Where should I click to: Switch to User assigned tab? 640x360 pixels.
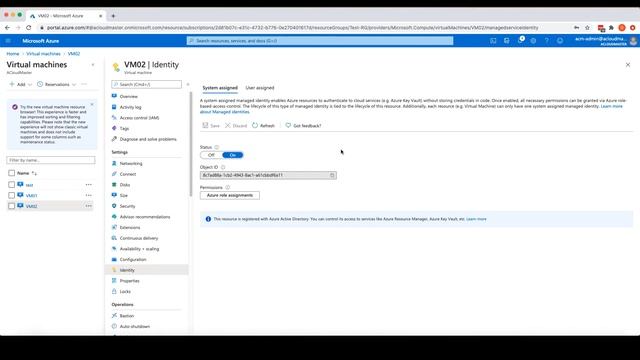[x=260, y=88]
